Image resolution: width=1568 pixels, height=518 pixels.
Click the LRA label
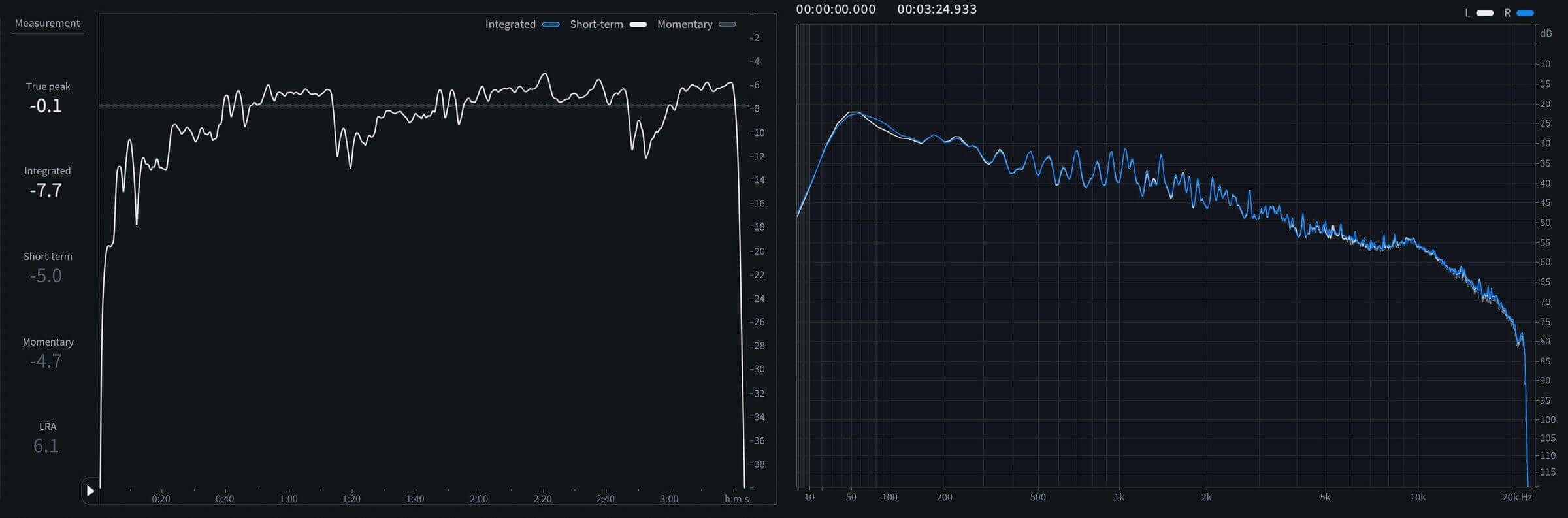click(x=48, y=427)
